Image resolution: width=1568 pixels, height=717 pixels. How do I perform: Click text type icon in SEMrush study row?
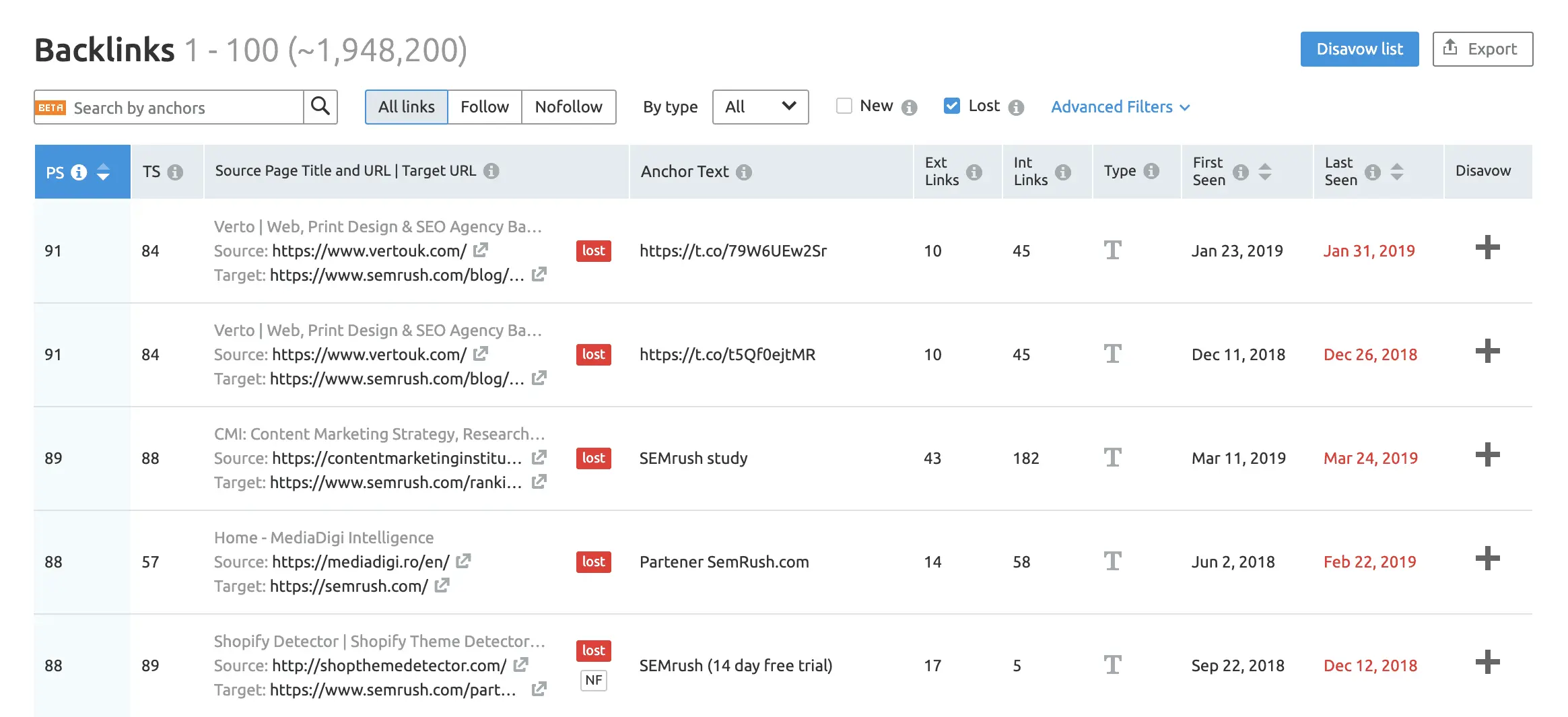(1112, 458)
